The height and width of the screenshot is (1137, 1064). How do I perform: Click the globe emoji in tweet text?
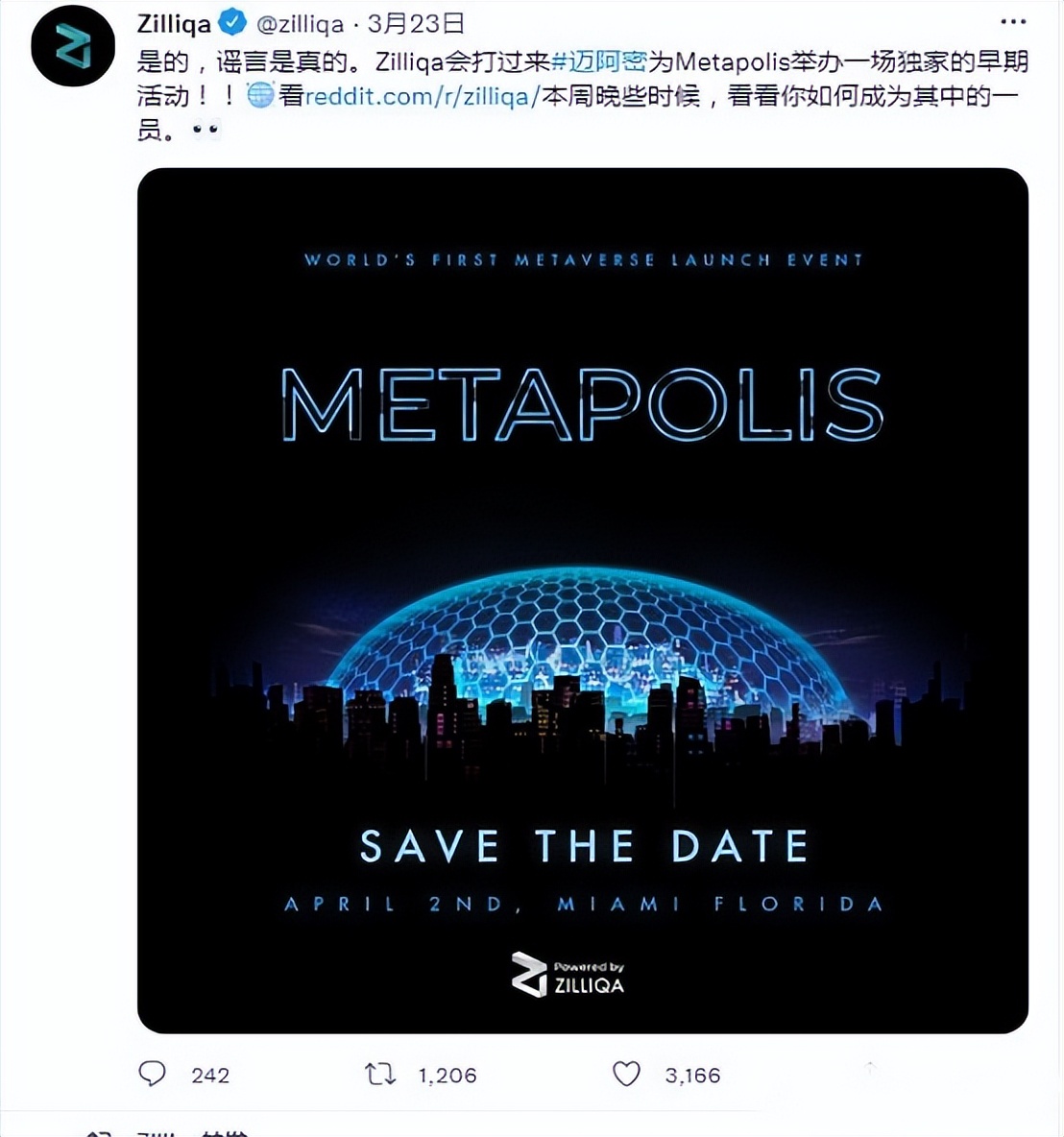(261, 95)
